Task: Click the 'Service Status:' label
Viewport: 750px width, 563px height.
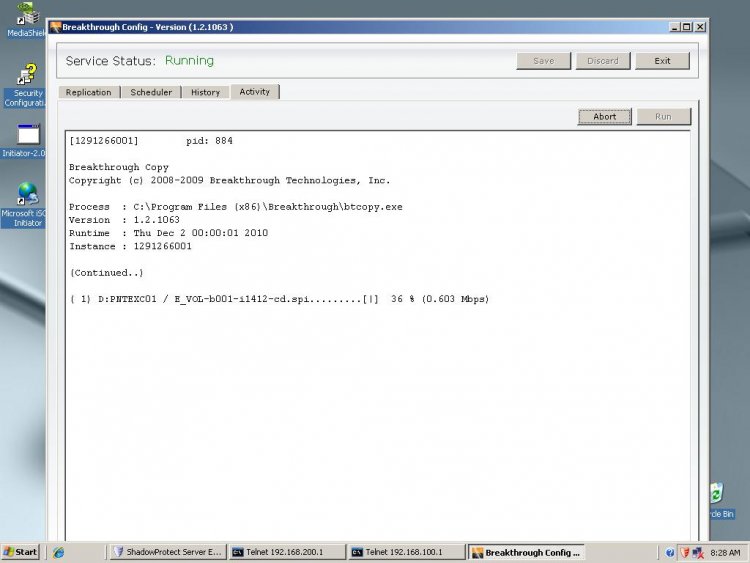Action: tap(110, 61)
